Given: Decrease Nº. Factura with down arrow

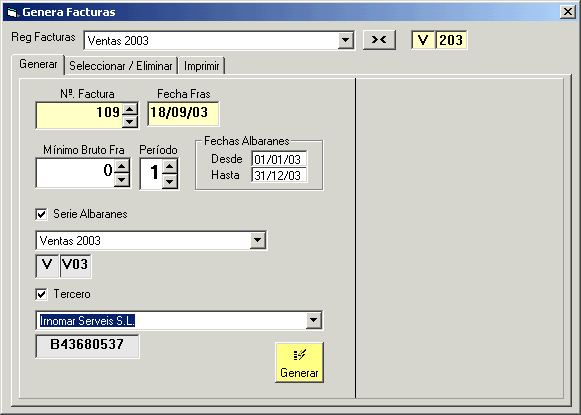Looking at the screenshot, I should click(130, 122).
